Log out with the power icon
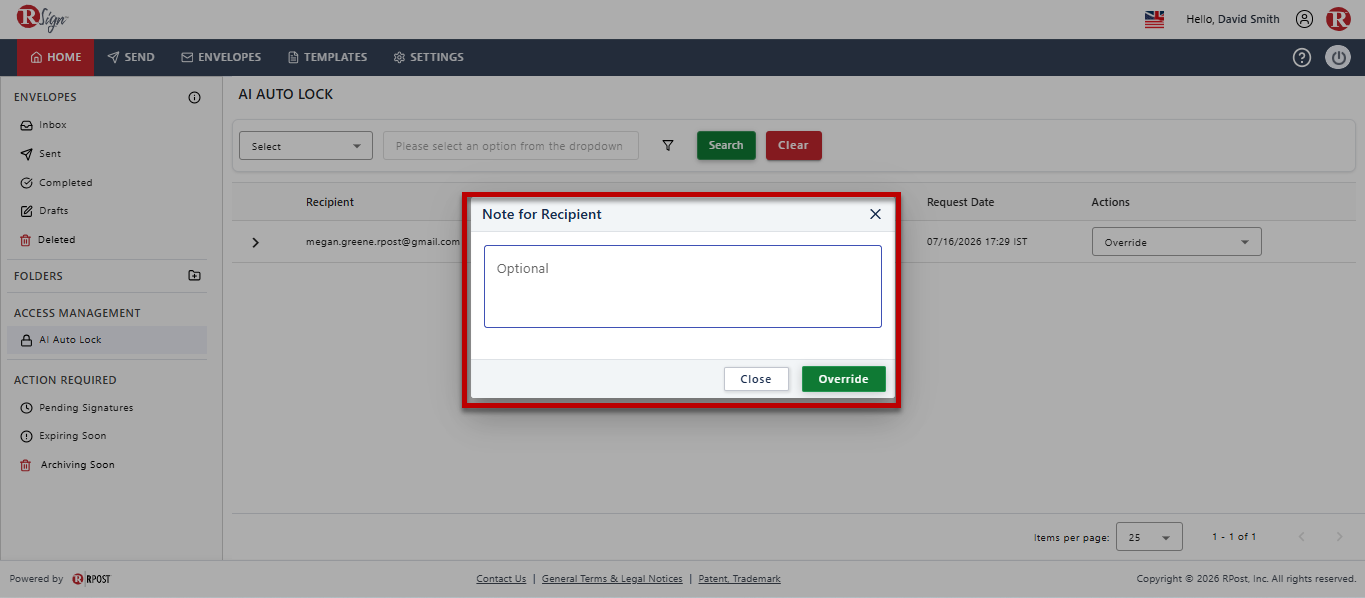The width and height of the screenshot is (1365, 598). tap(1338, 57)
